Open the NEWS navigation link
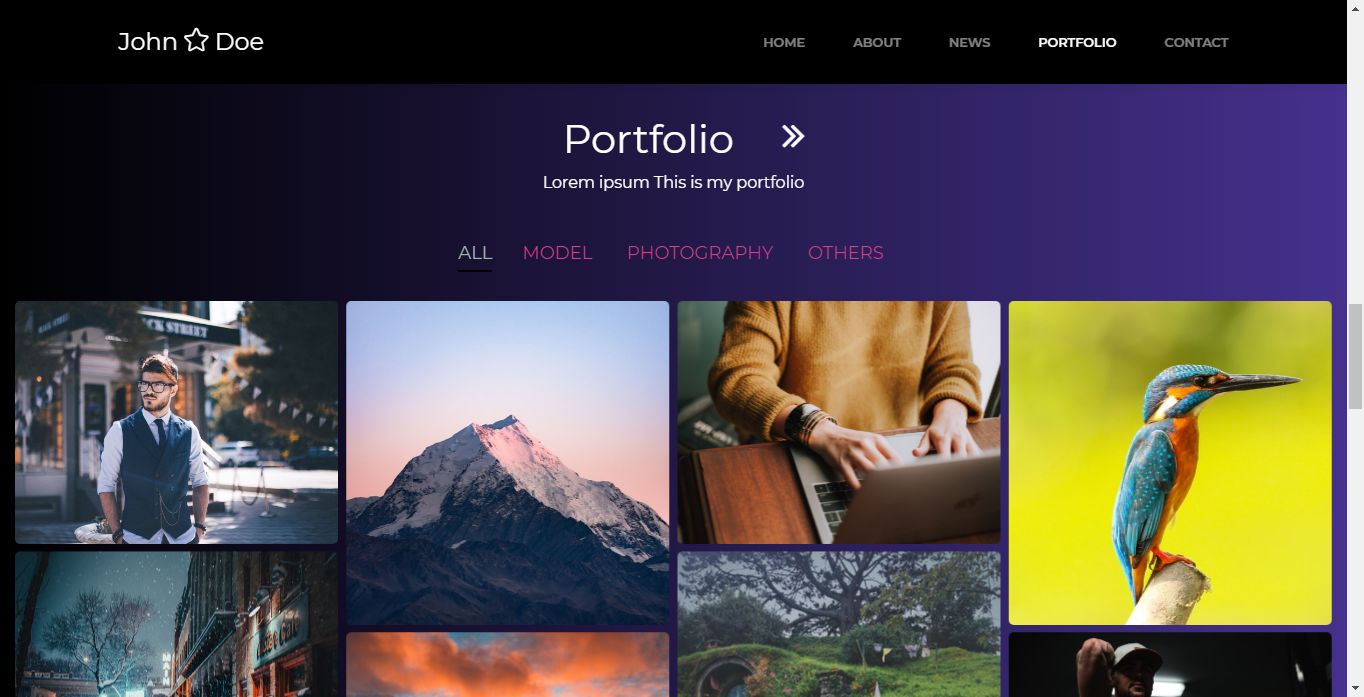Viewport: 1364px width, 697px height. click(969, 42)
